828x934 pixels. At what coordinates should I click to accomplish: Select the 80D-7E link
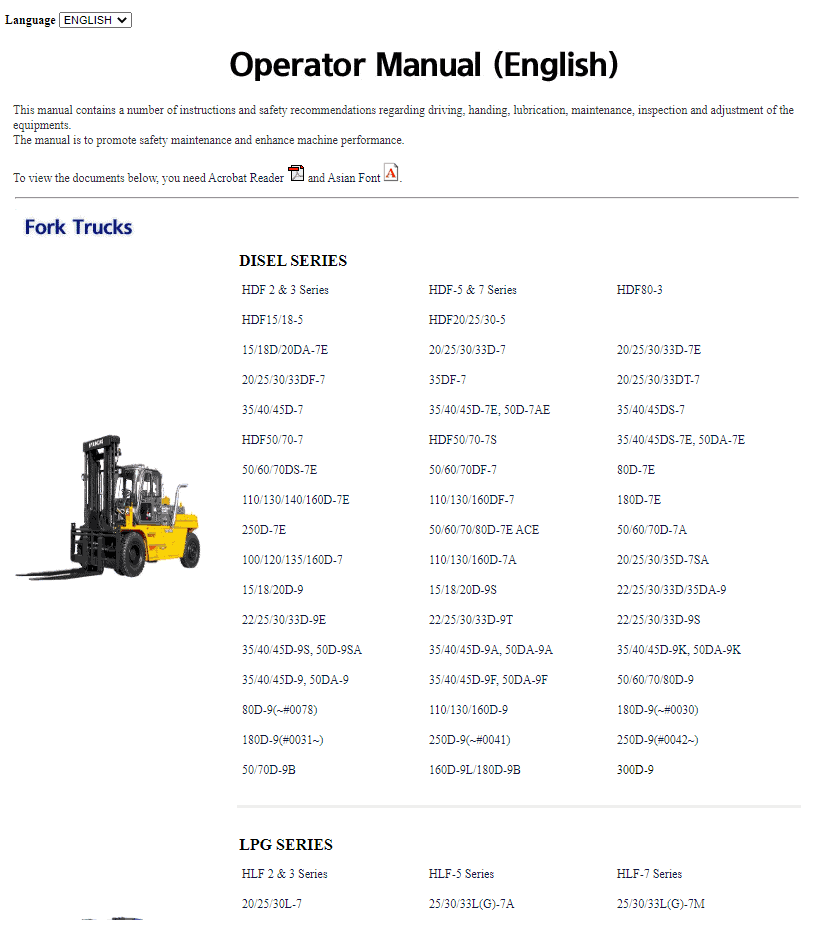(636, 470)
